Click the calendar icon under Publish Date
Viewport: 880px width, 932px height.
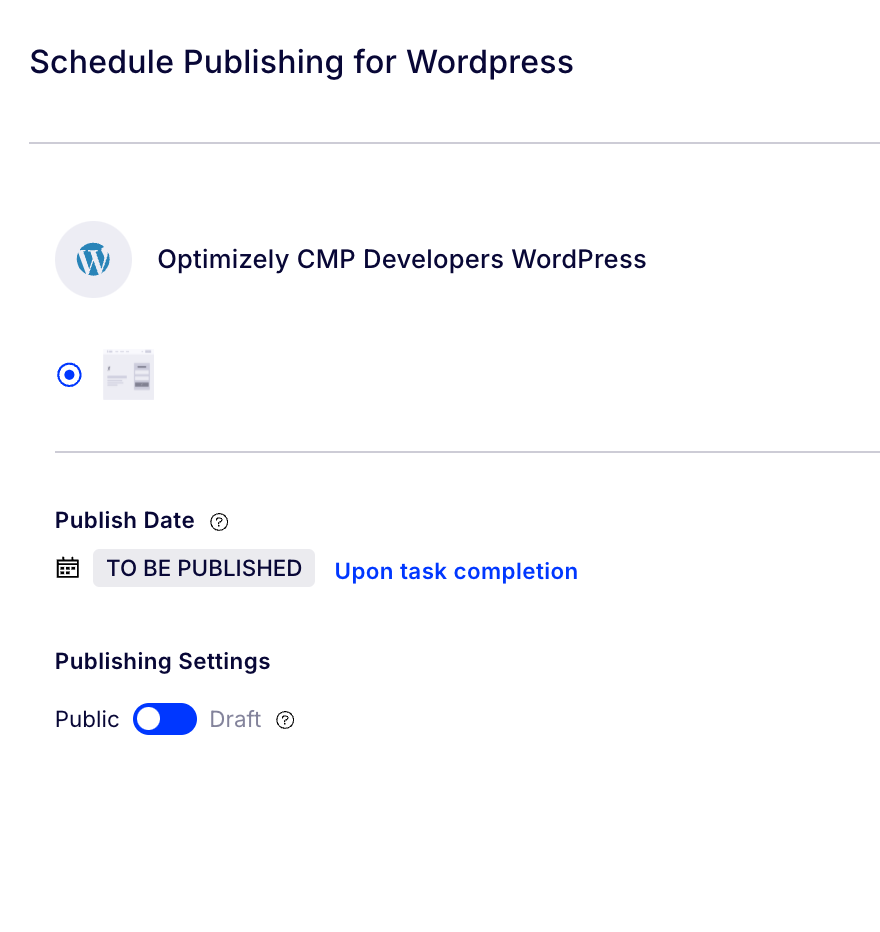pos(68,568)
